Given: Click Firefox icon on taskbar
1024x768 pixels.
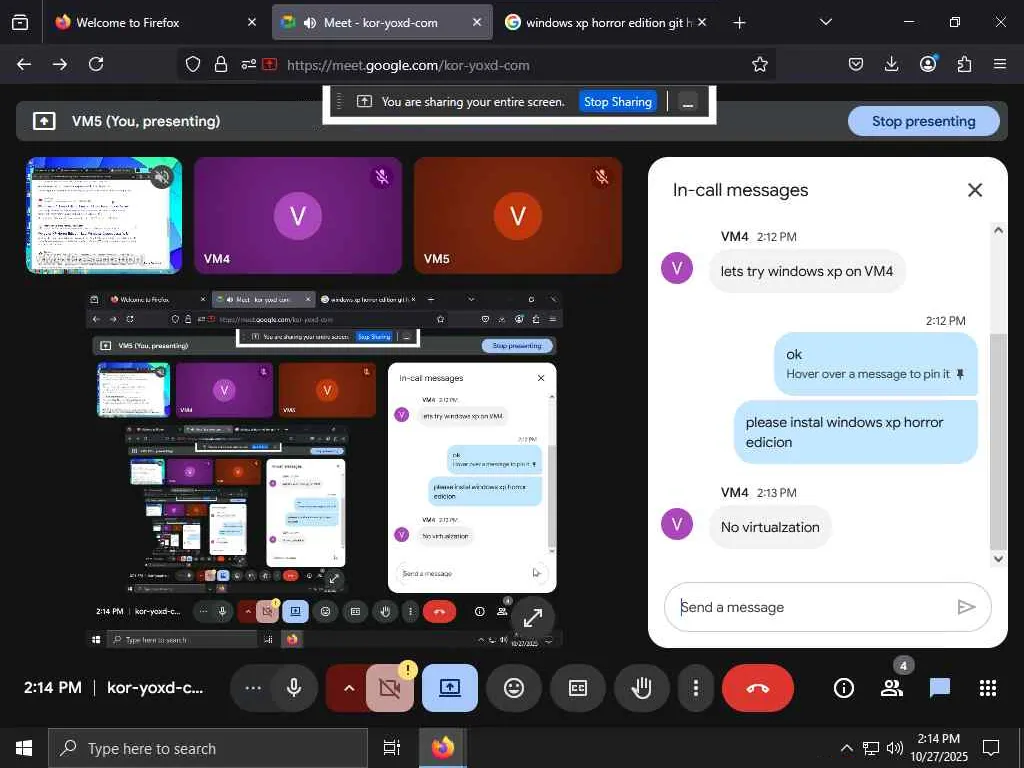Looking at the screenshot, I should click(x=443, y=748).
